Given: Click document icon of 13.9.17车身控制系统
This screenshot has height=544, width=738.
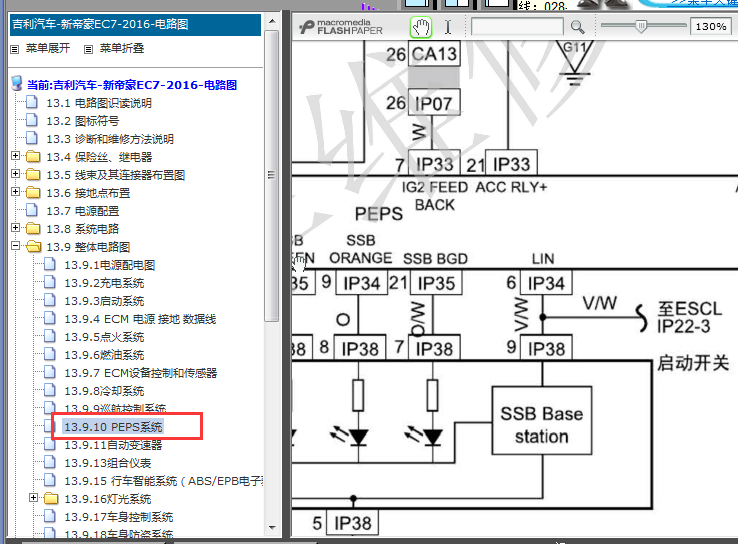Looking at the screenshot, I should [x=50, y=516].
